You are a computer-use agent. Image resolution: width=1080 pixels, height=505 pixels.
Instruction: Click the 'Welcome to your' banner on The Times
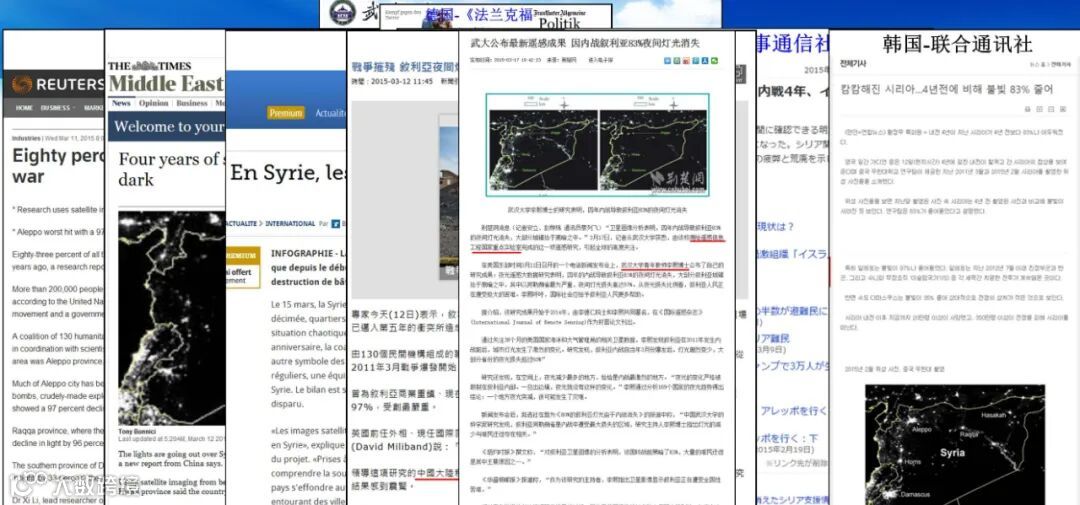point(169,127)
